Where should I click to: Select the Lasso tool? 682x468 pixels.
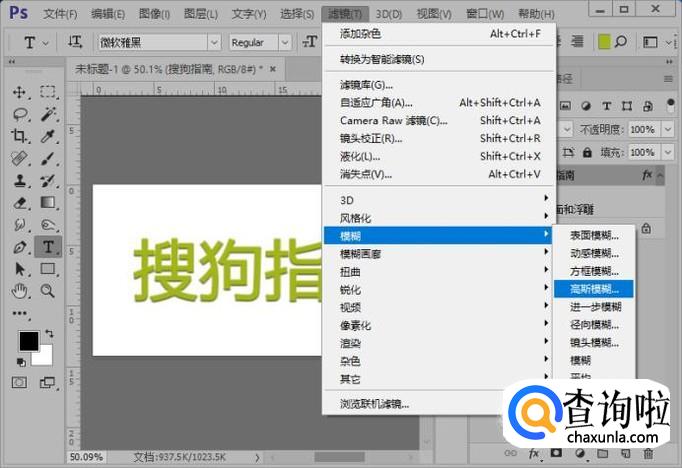[20, 114]
